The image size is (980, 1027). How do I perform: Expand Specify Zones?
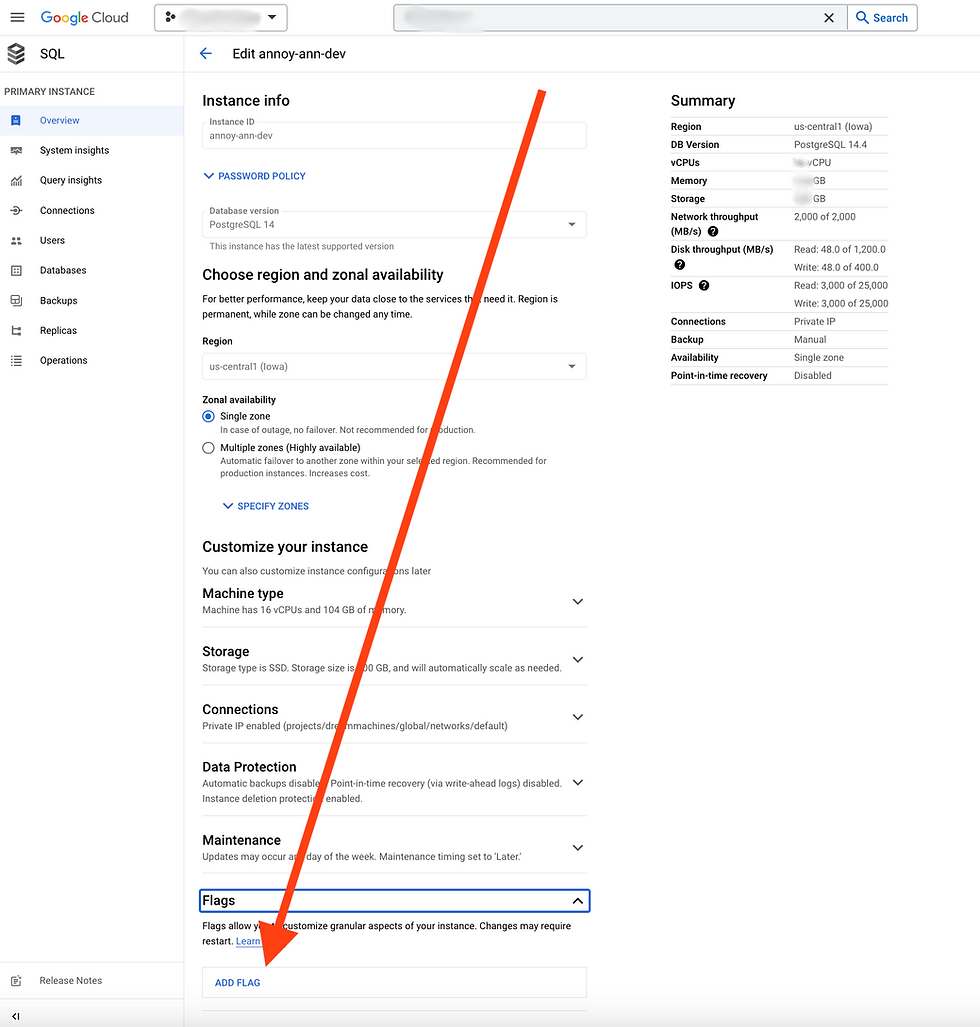(x=266, y=506)
